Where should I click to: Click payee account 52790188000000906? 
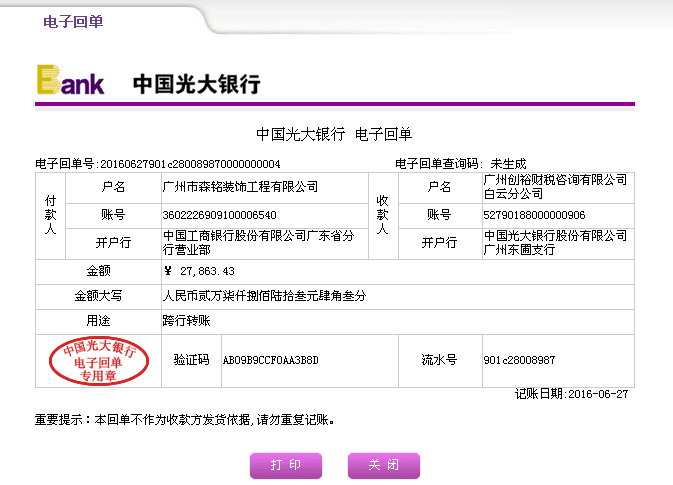coord(534,215)
